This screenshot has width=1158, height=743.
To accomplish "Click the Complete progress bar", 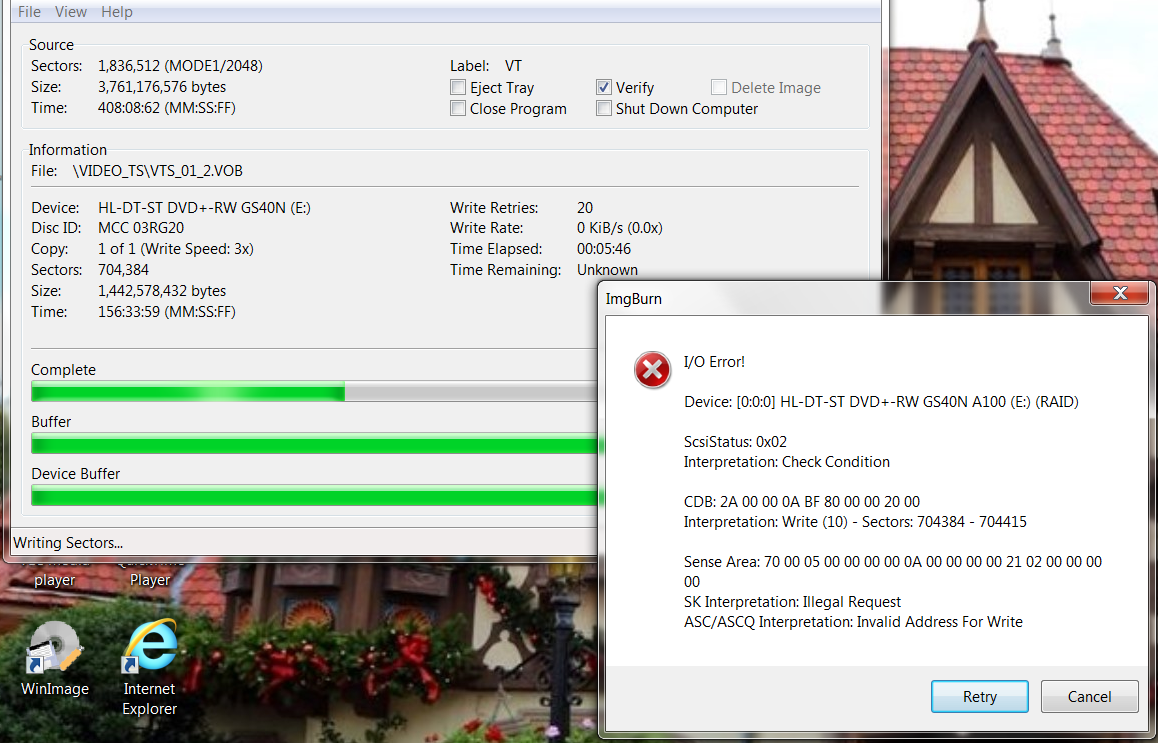I will 314,391.
